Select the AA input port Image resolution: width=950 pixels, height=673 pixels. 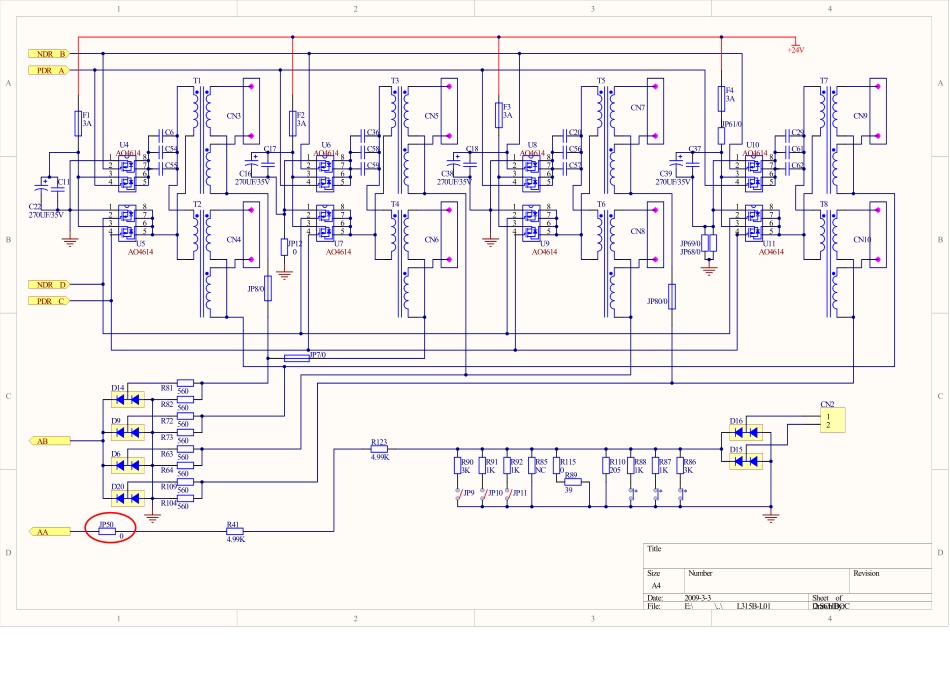point(46,532)
